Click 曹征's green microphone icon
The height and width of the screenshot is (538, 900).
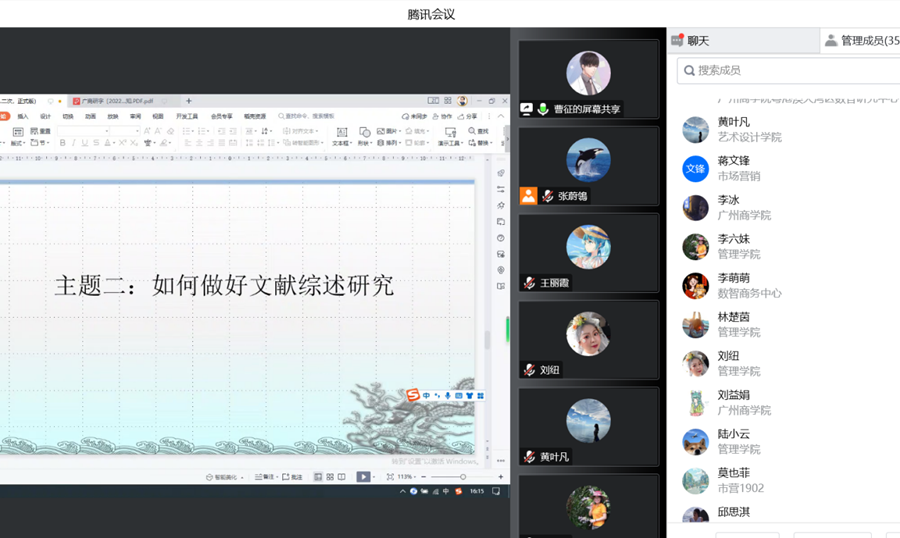pyautogui.click(x=543, y=109)
